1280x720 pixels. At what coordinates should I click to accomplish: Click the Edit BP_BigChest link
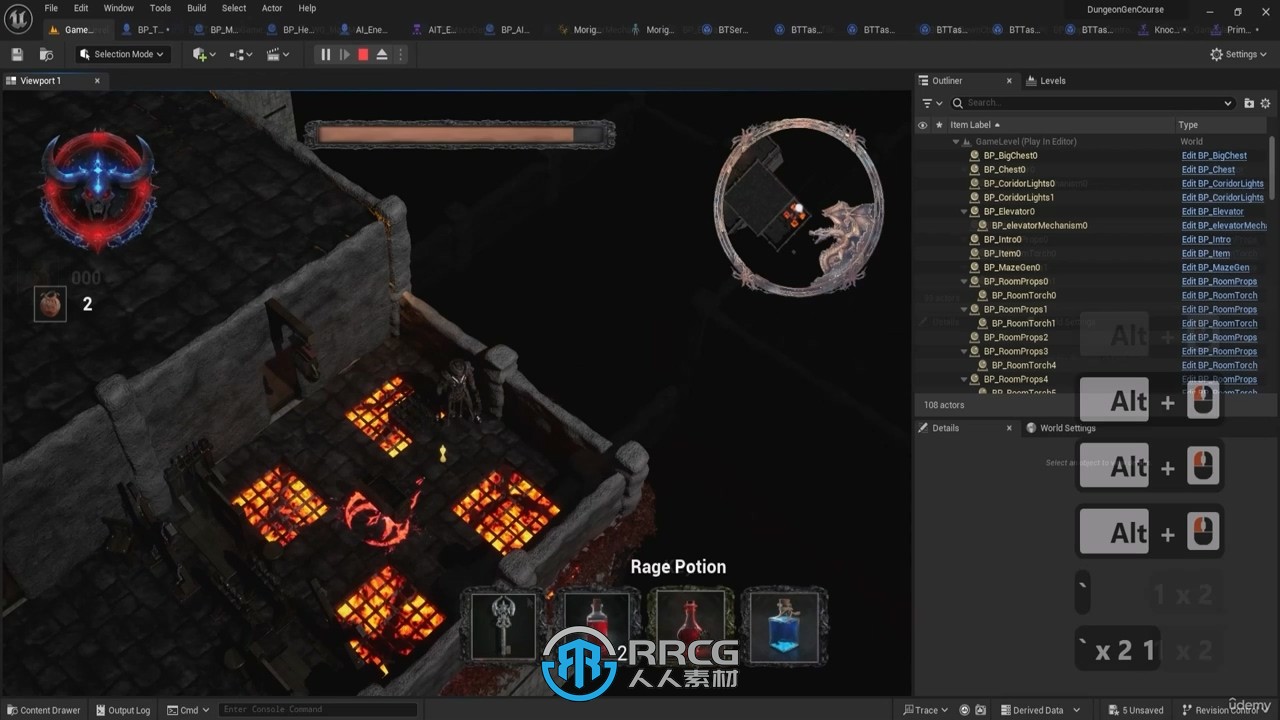point(1214,156)
